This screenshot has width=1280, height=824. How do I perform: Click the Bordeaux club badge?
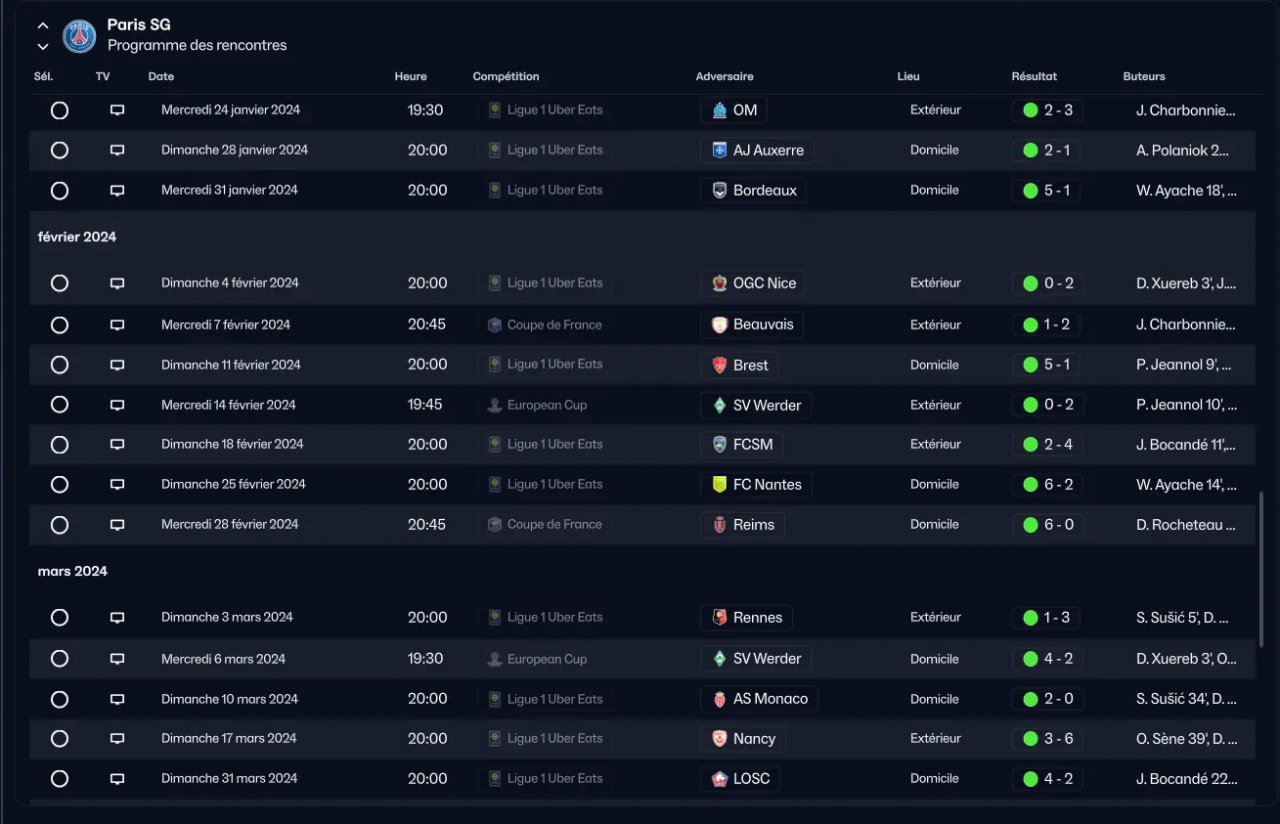[719, 190]
